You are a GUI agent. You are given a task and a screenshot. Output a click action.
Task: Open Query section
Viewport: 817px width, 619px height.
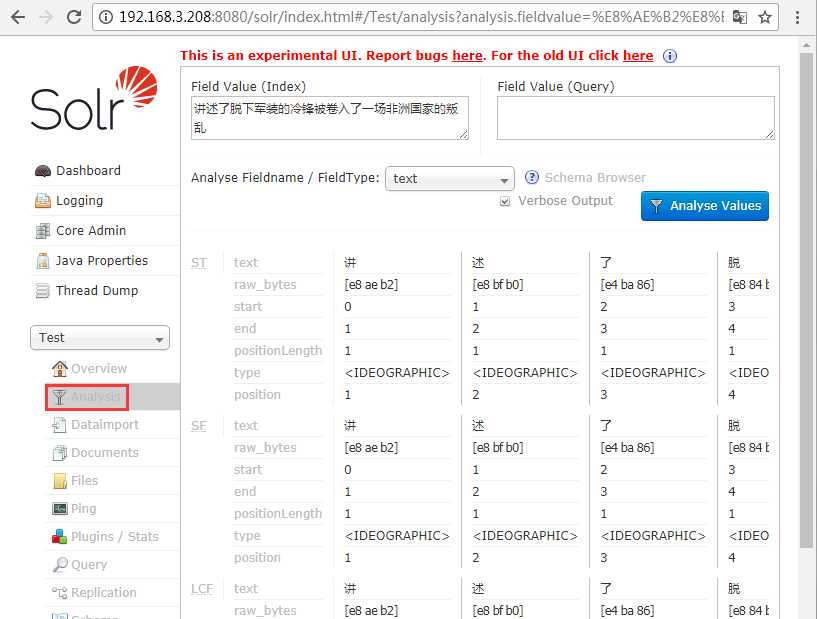click(89, 564)
